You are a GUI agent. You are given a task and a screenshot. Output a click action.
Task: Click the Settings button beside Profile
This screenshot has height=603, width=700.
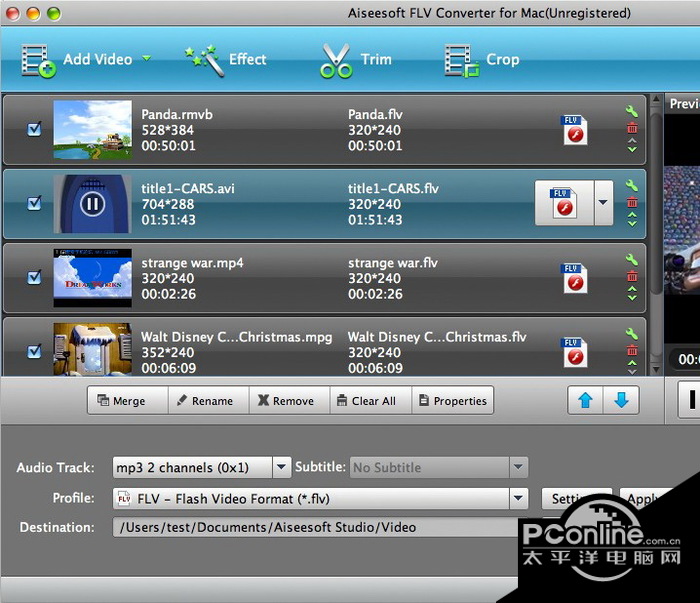click(576, 498)
